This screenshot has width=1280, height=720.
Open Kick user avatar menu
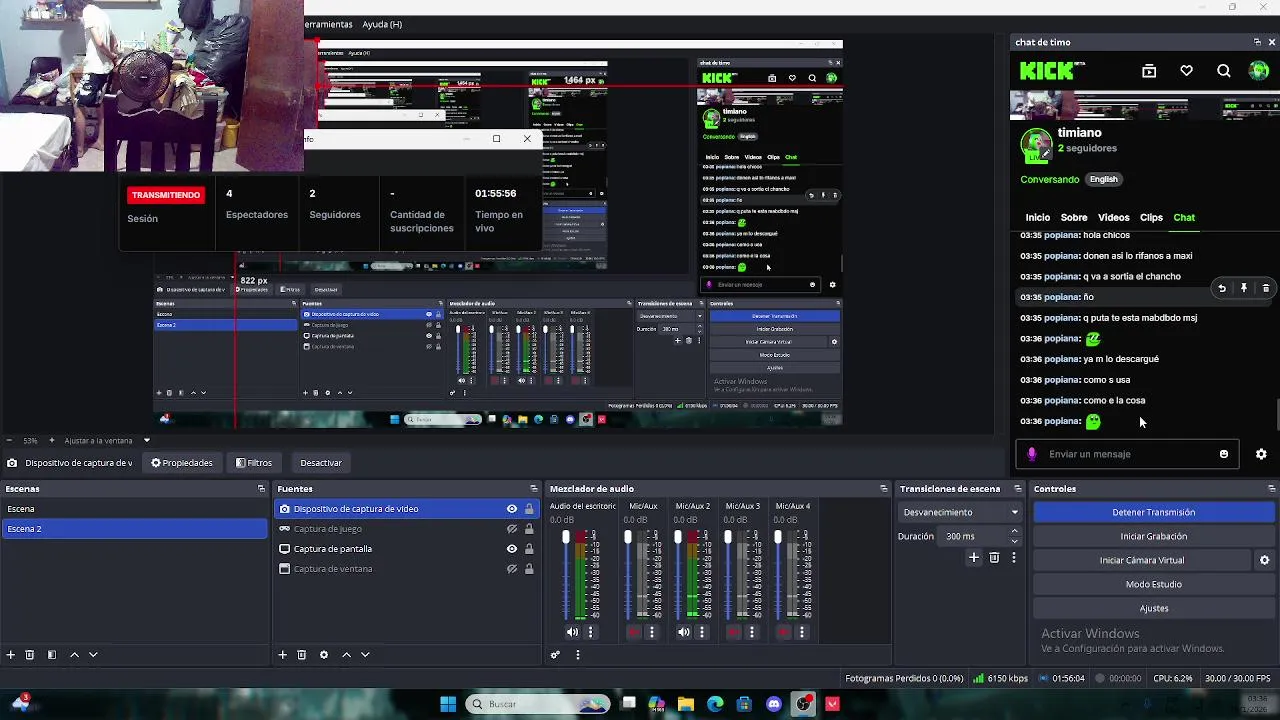pos(1259,71)
